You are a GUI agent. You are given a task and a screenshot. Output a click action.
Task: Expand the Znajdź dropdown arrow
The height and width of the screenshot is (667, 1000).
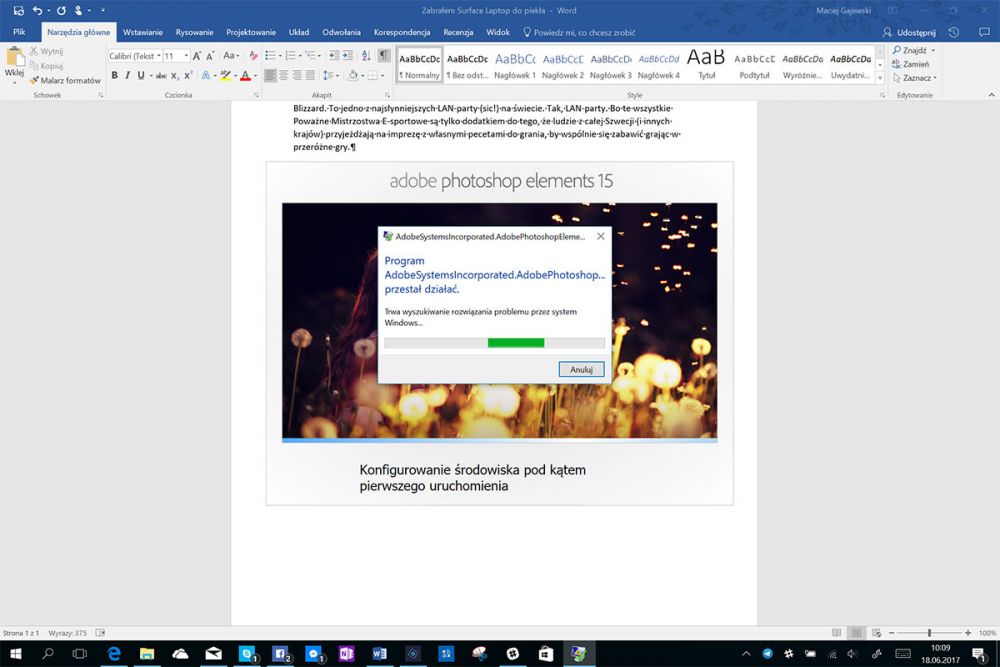[933, 50]
